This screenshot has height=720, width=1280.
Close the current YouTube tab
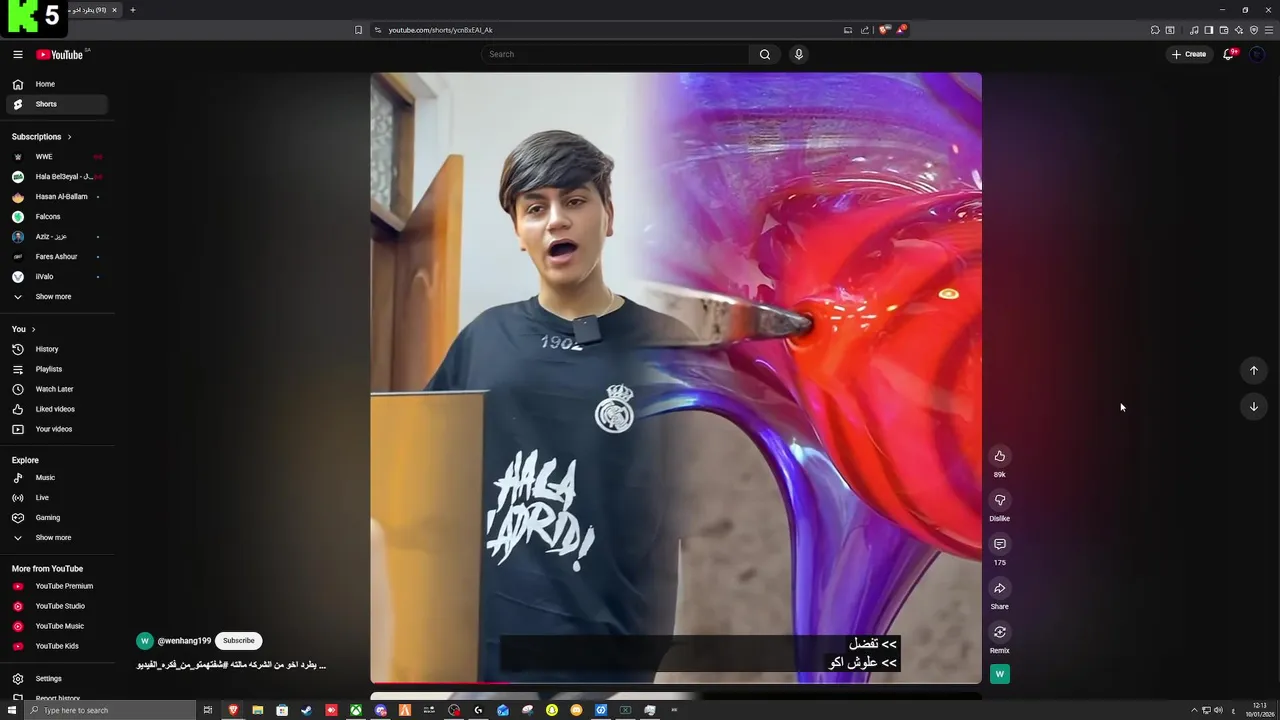pos(114,10)
